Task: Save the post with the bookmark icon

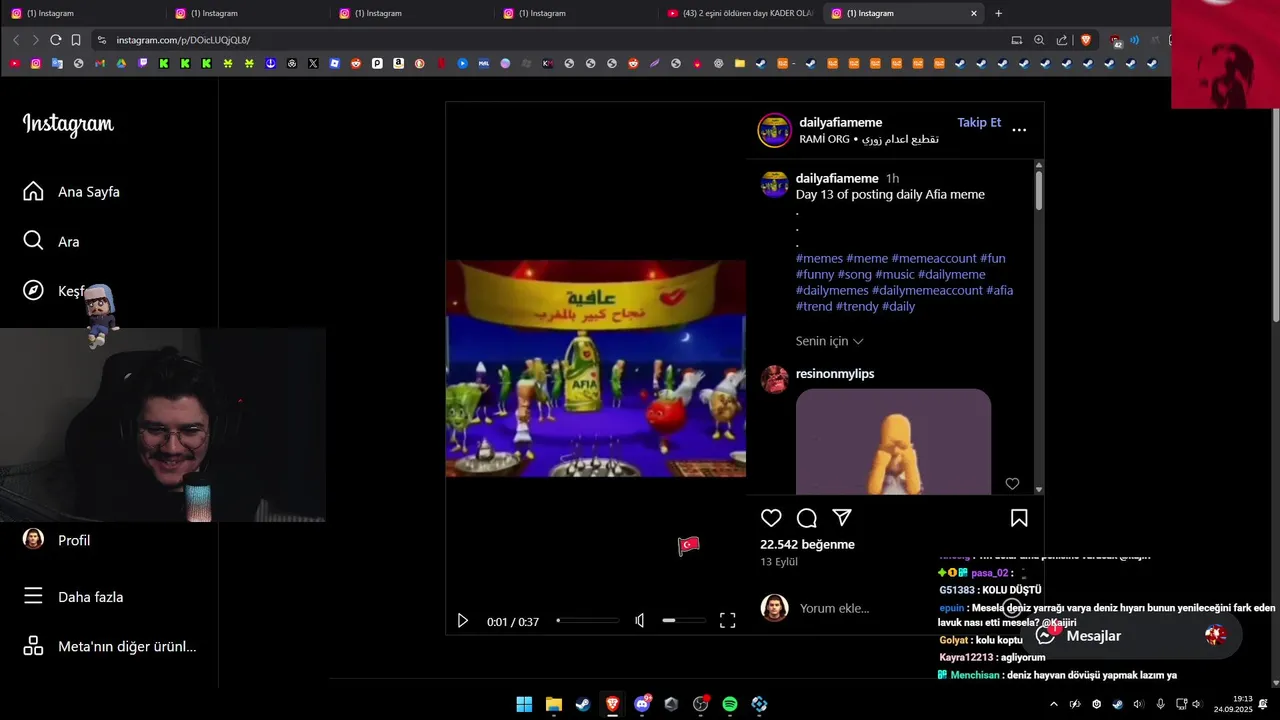Action: pos(1019,518)
